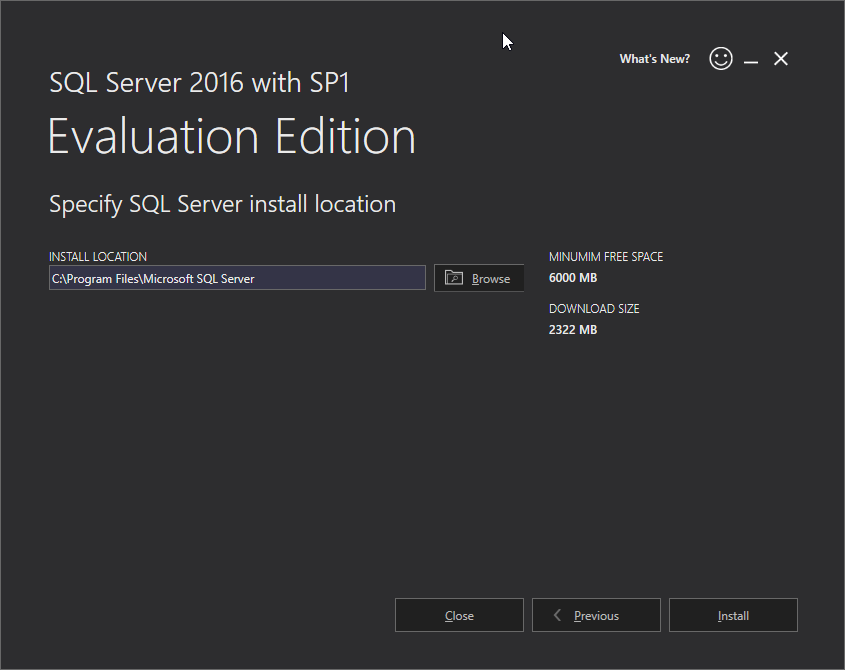
Task: Open the What's New? link
Action: [x=654, y=59]
